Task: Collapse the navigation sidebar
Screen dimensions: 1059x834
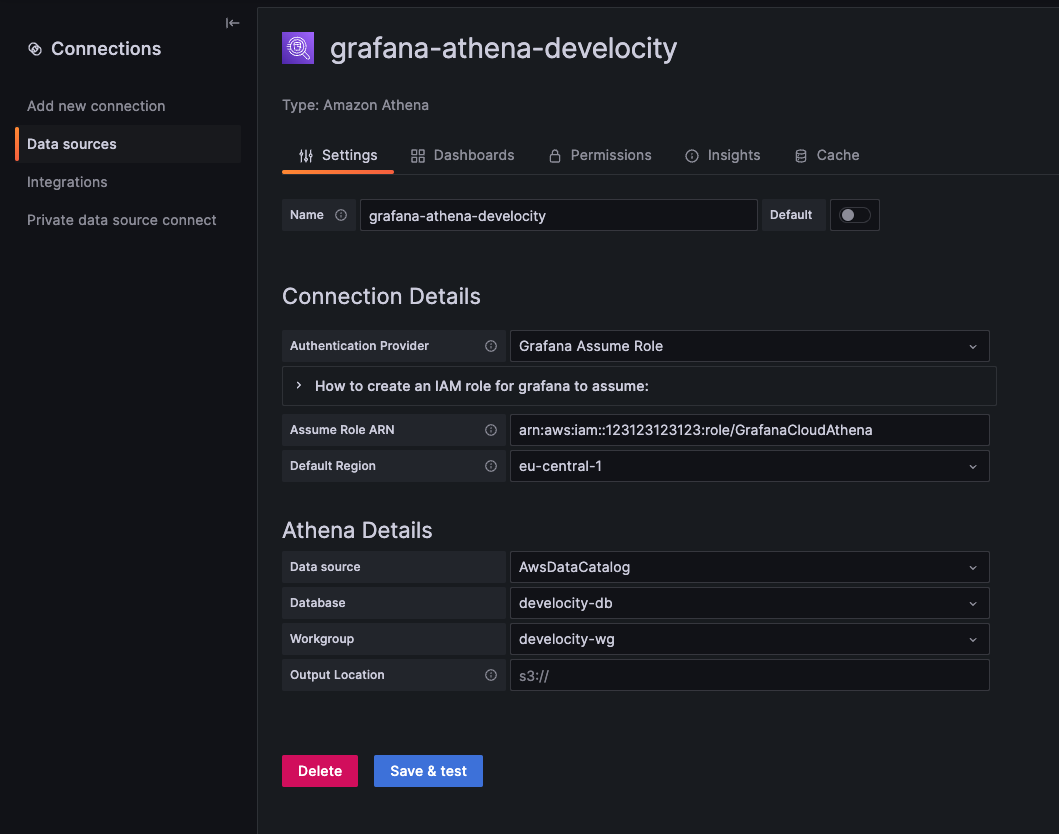Action: (x=232, y=22)
